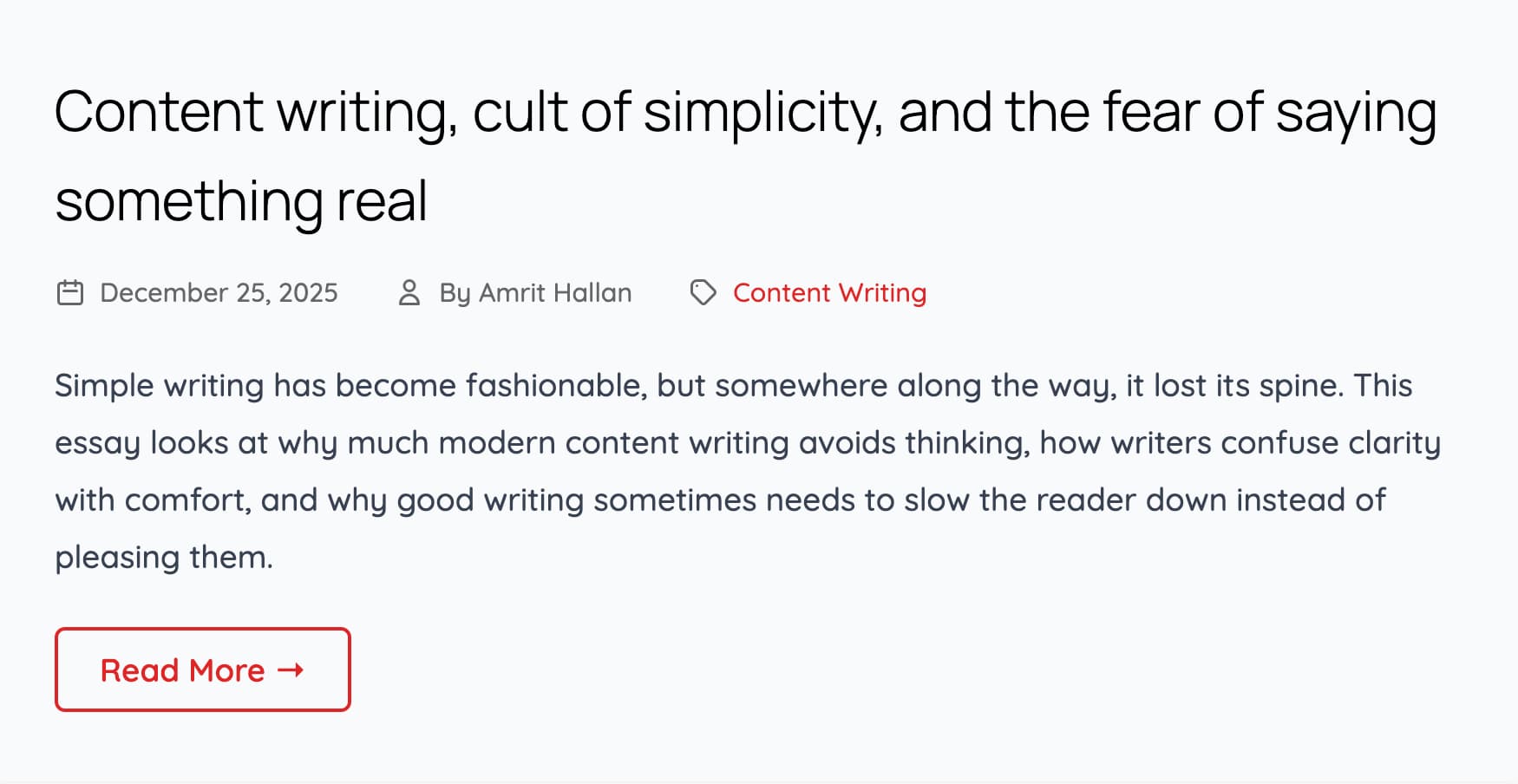Click the 'December 25, 2025' post date
Image resolution: width=1518 pixels, height=784 pixels.
click(x=219, y=293)
